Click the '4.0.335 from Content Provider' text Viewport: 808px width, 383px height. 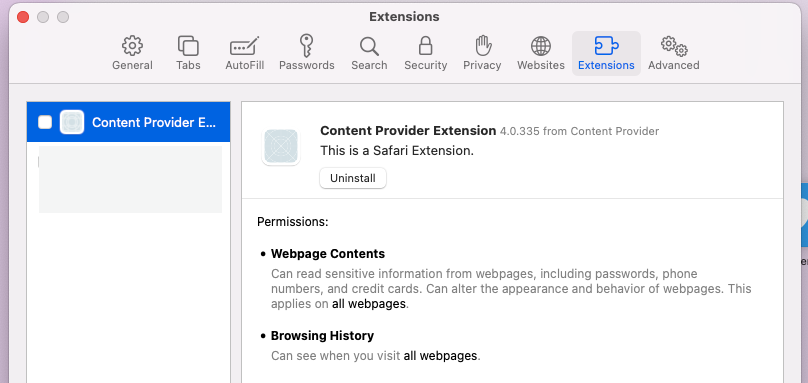pyautogui.click(x=579, y=131)
